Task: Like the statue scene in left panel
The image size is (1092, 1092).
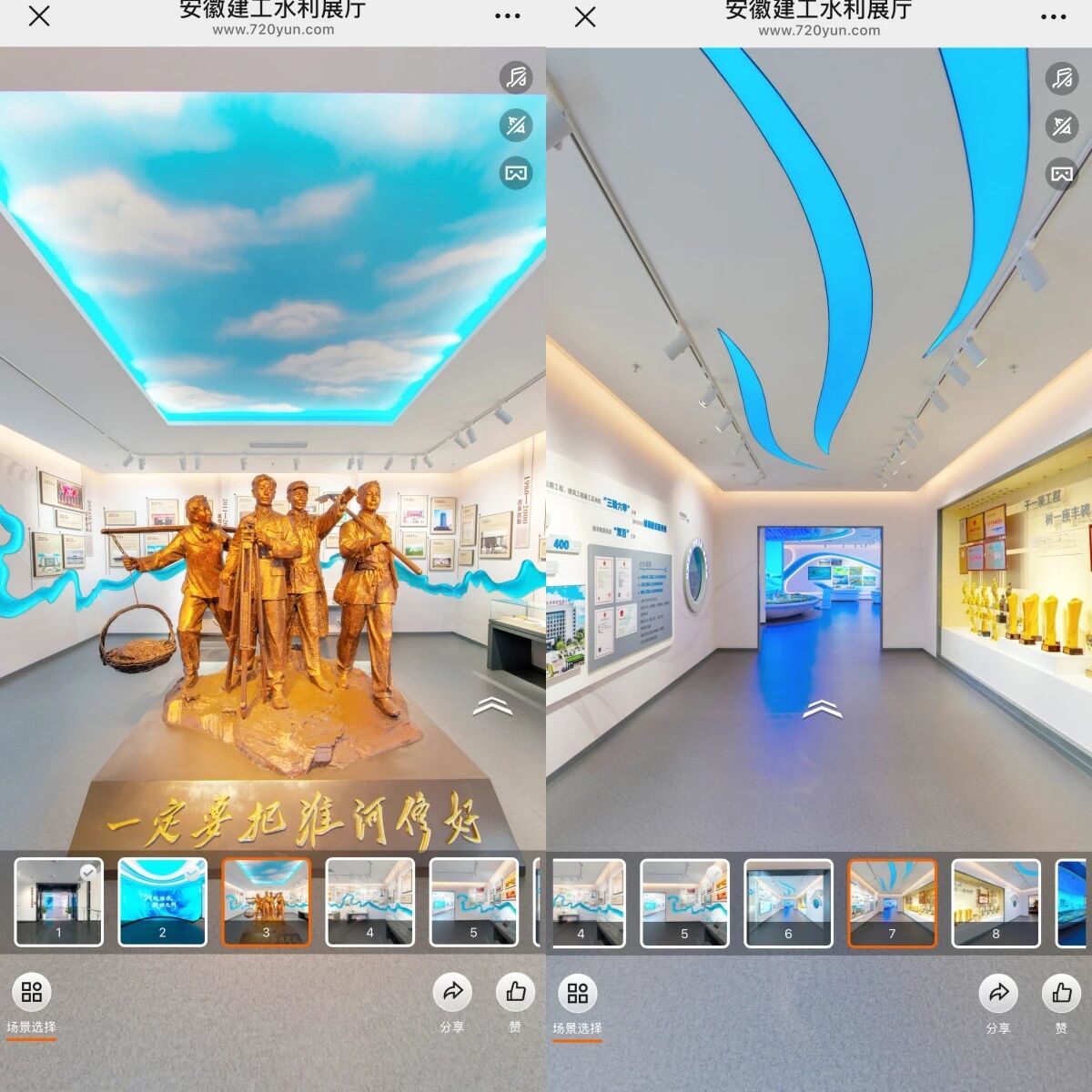Action: (515, 993)
